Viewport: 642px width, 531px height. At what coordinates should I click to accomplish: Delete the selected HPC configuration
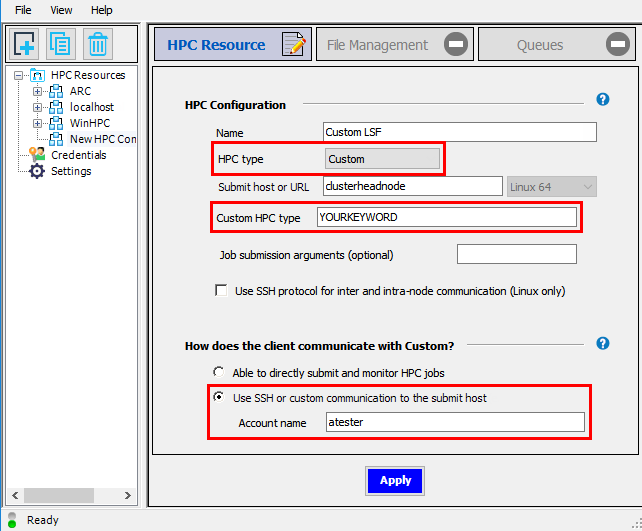[x=97, y=43]
